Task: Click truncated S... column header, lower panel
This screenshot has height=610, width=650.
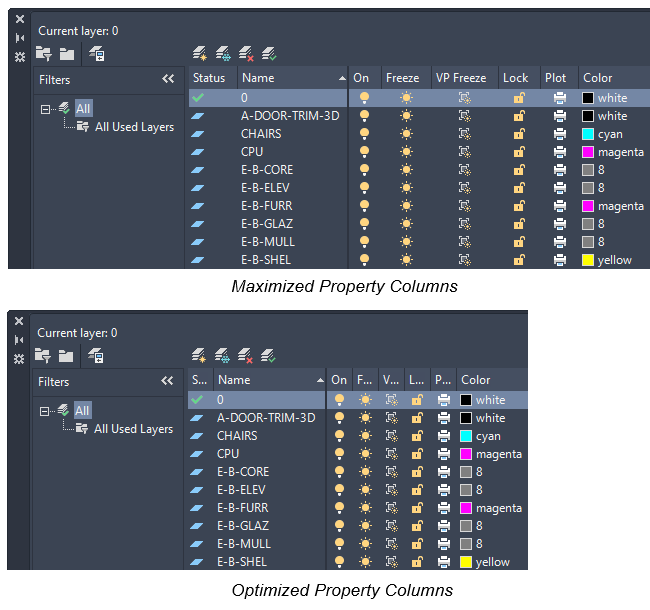Action: [200, 380]
